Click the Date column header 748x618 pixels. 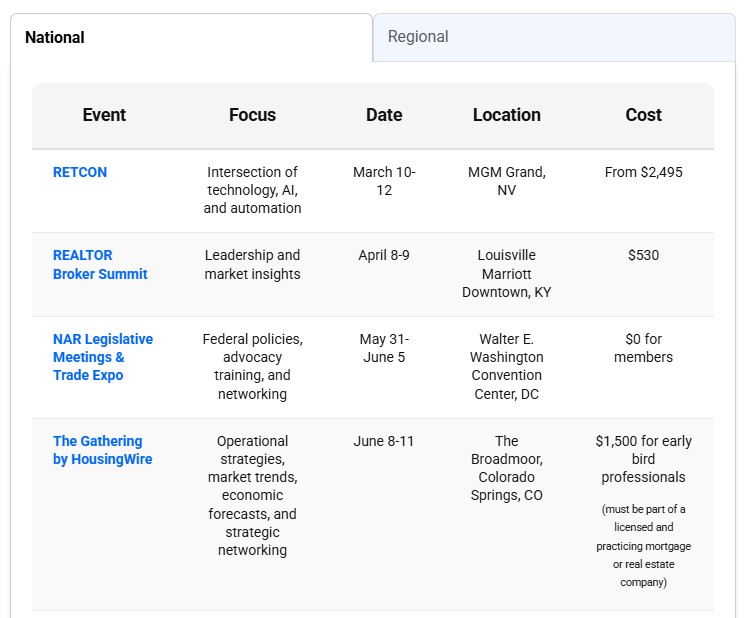pos(384,115)
